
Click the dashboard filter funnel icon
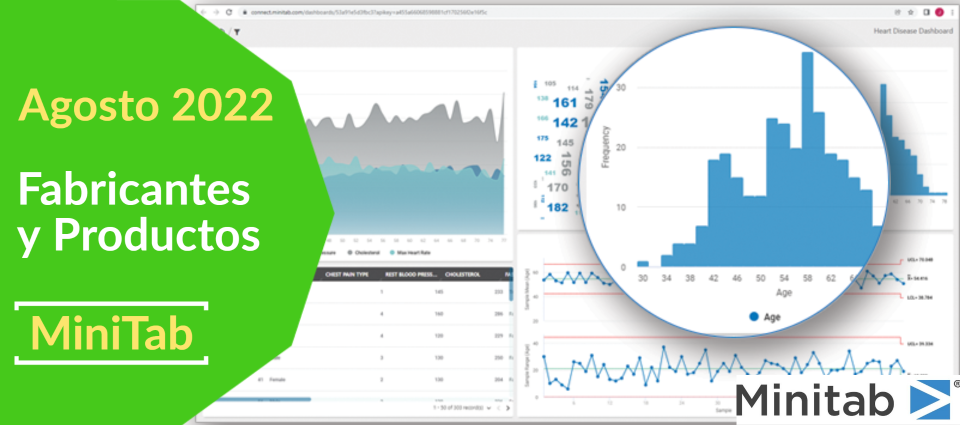(237, 32)
